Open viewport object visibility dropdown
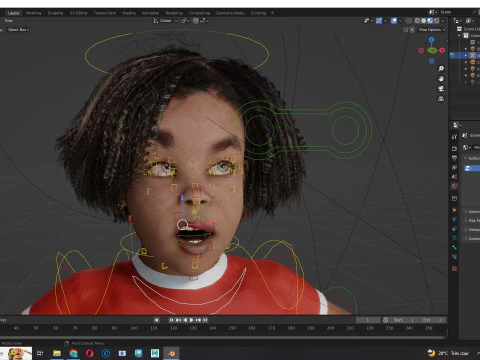 pos(368,21)
